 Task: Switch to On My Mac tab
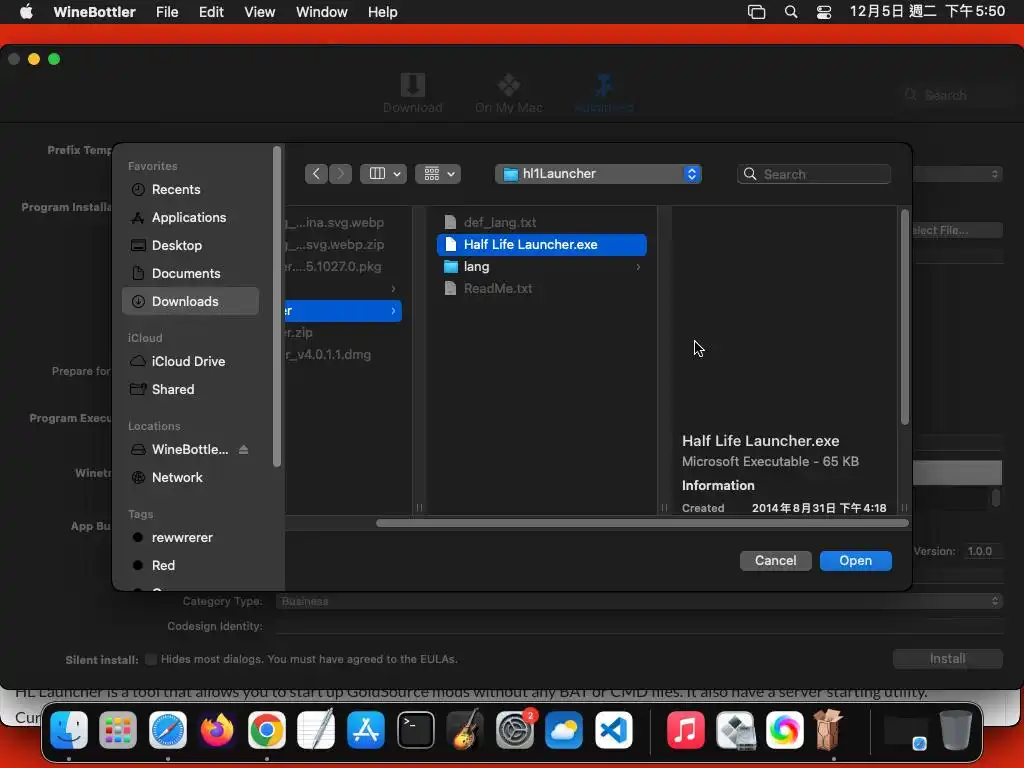[x=509, y=93]
